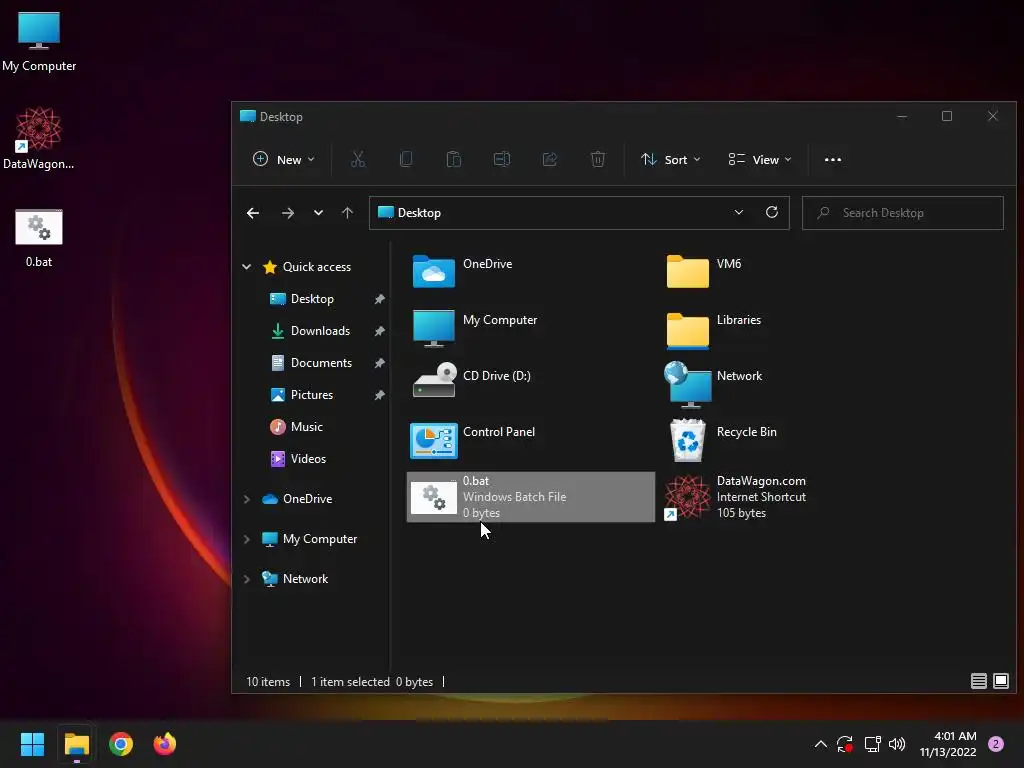Select Control Panel item
Viewport: 1024px width, 768px height.
(x=530, y=440)
